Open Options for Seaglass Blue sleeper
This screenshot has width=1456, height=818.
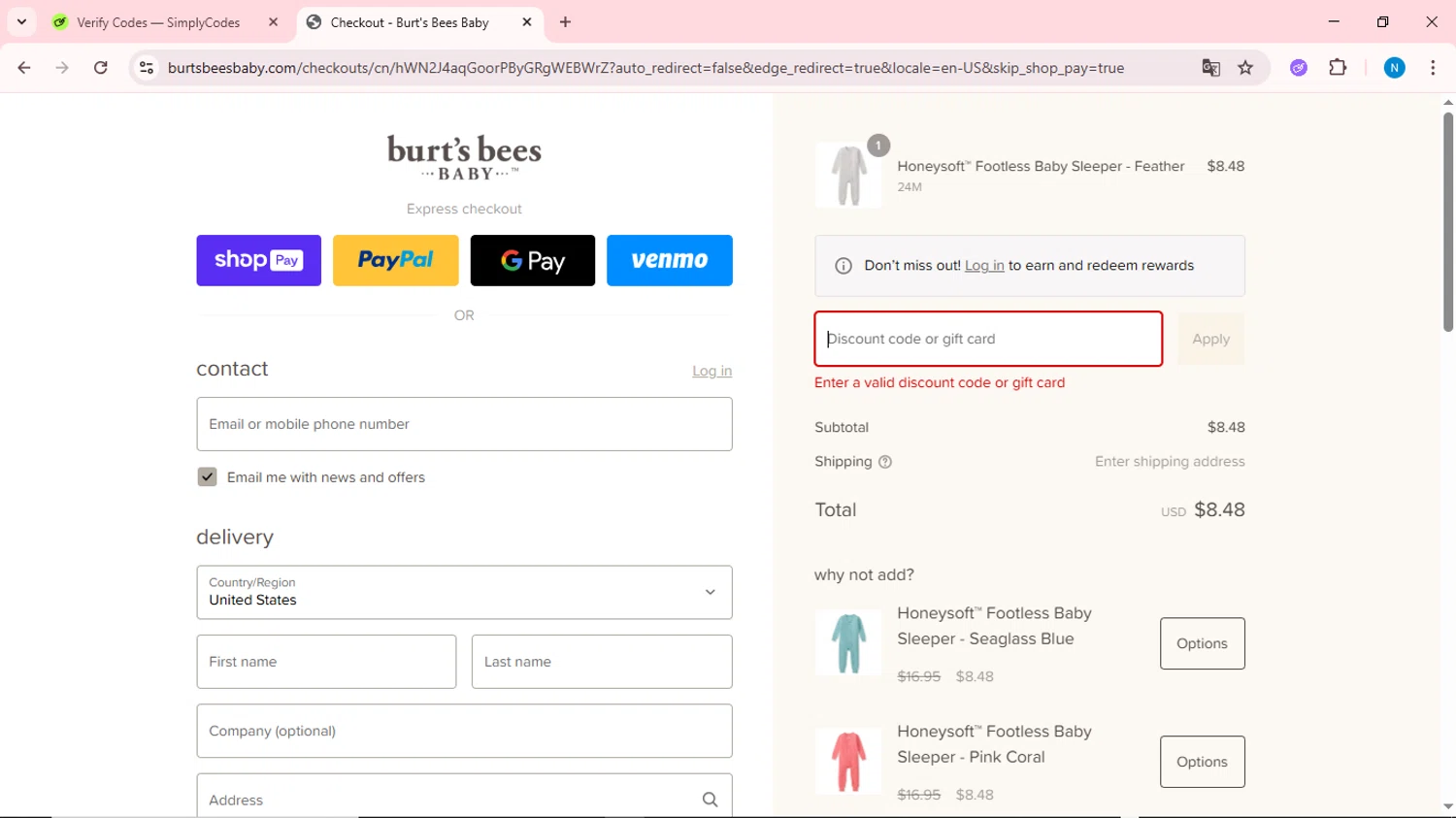(1202, 643)
